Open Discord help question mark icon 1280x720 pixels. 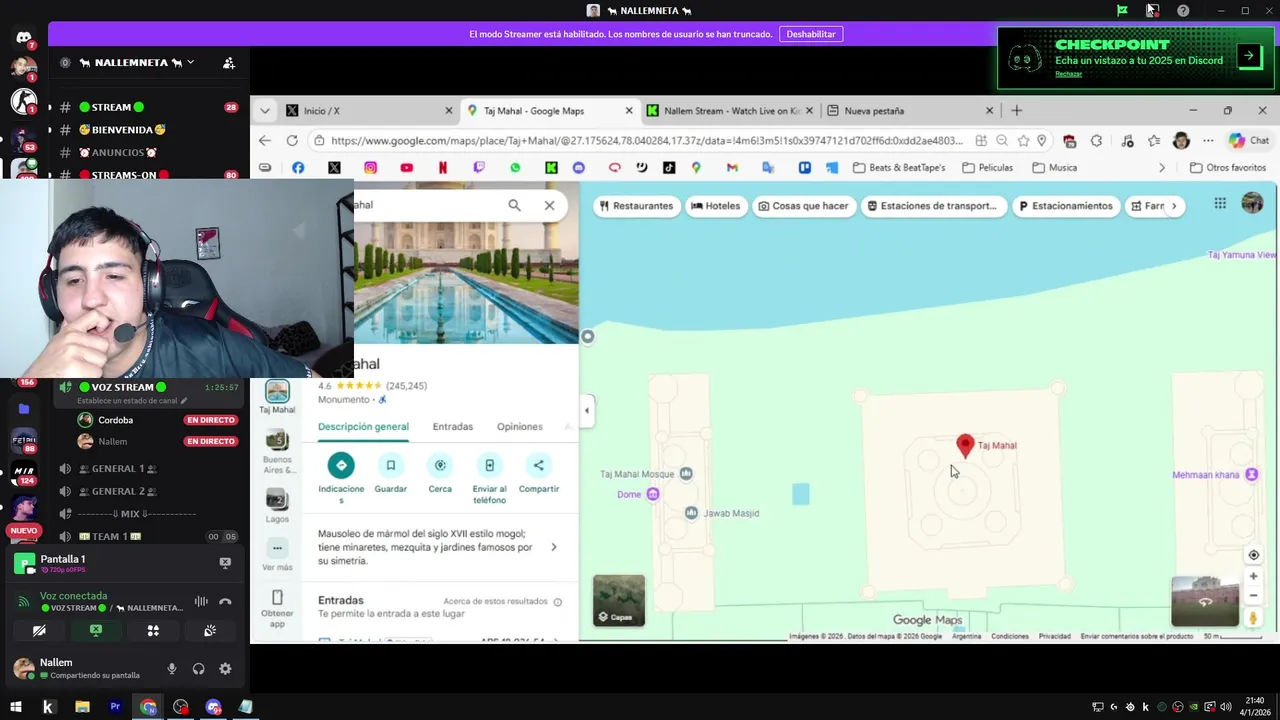pos(1183,10)
